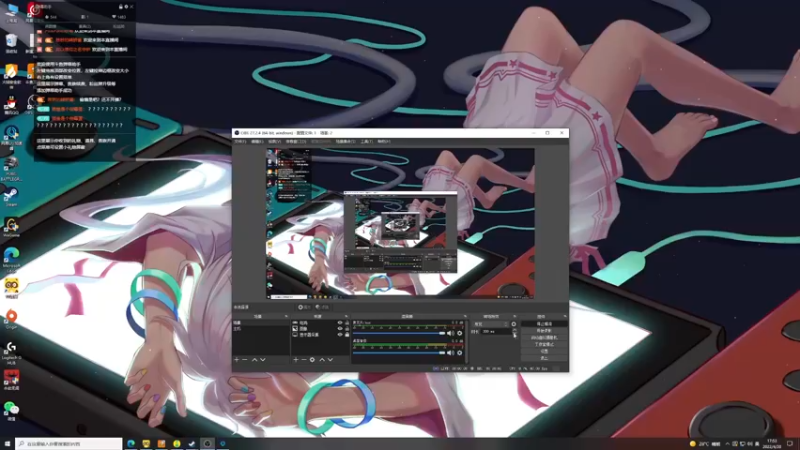
Task: Move source up in sources toolbar
Action: (x=322, y=360)
